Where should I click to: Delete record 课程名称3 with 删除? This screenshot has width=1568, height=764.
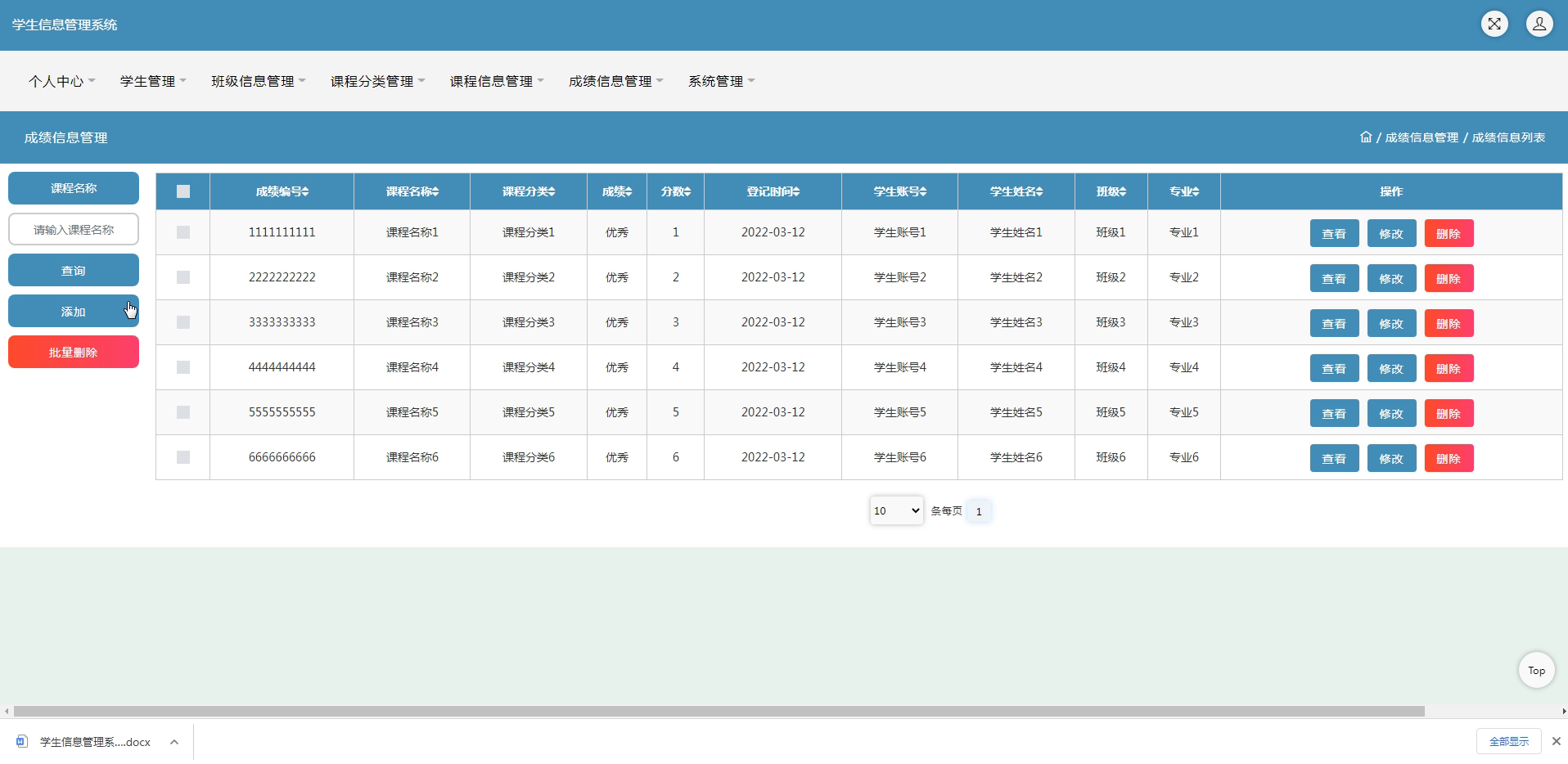tap(1449, 323)
